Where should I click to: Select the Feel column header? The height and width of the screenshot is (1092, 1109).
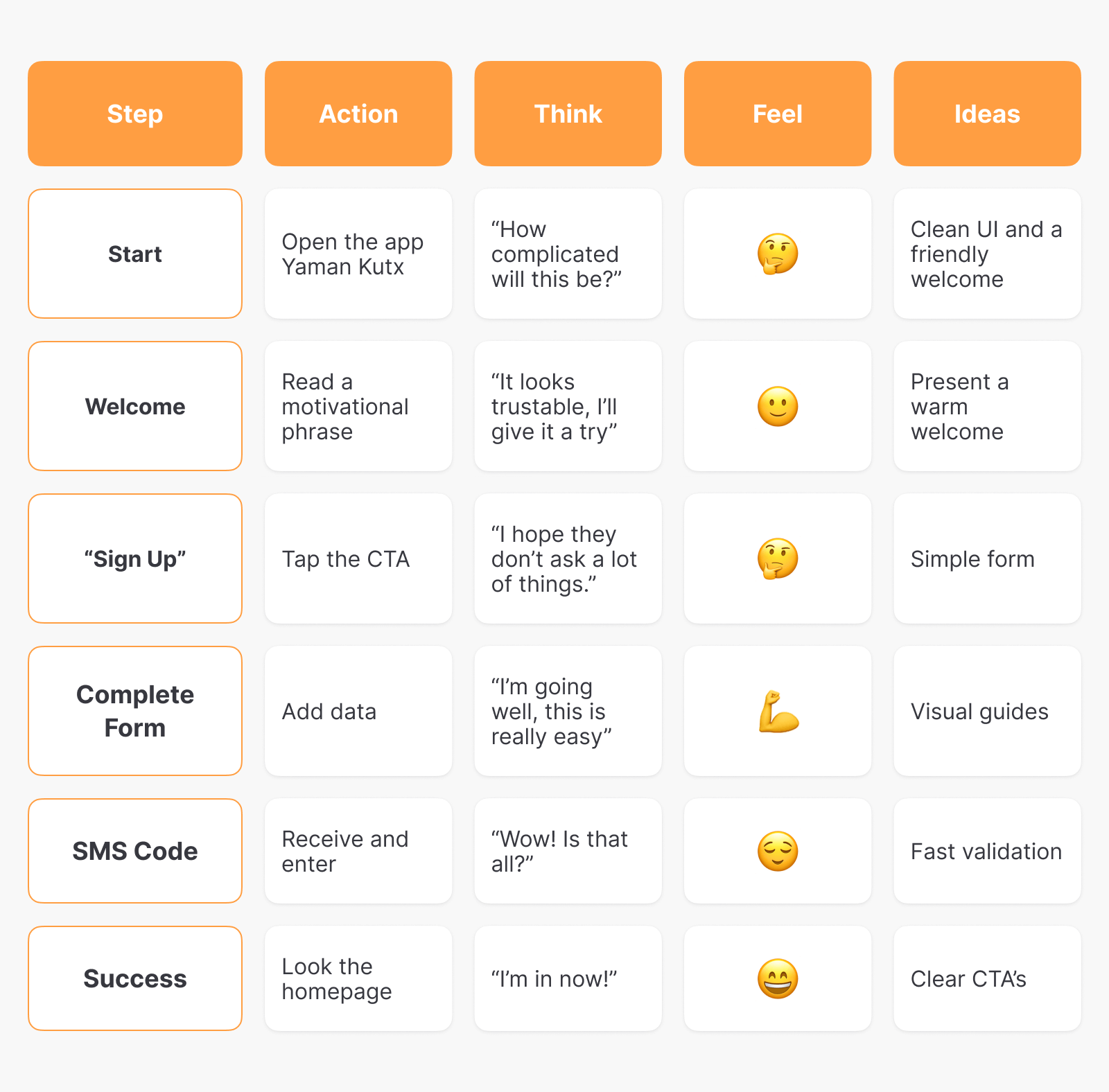(777, 114)
